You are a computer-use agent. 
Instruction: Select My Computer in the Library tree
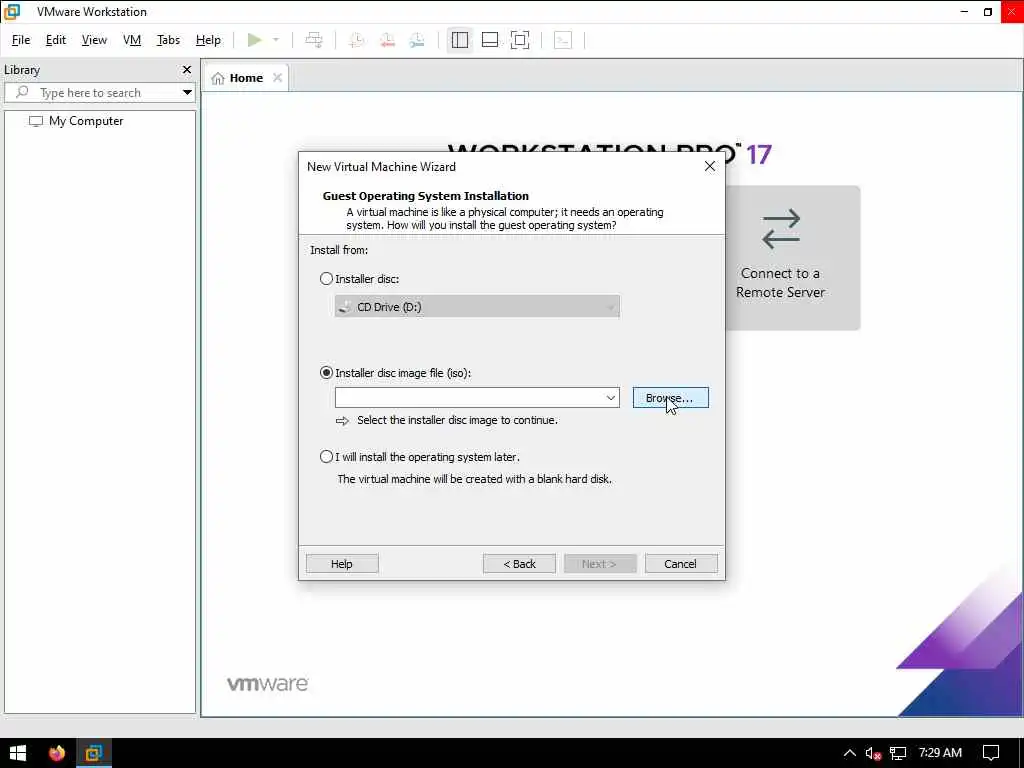click(76, 121)
